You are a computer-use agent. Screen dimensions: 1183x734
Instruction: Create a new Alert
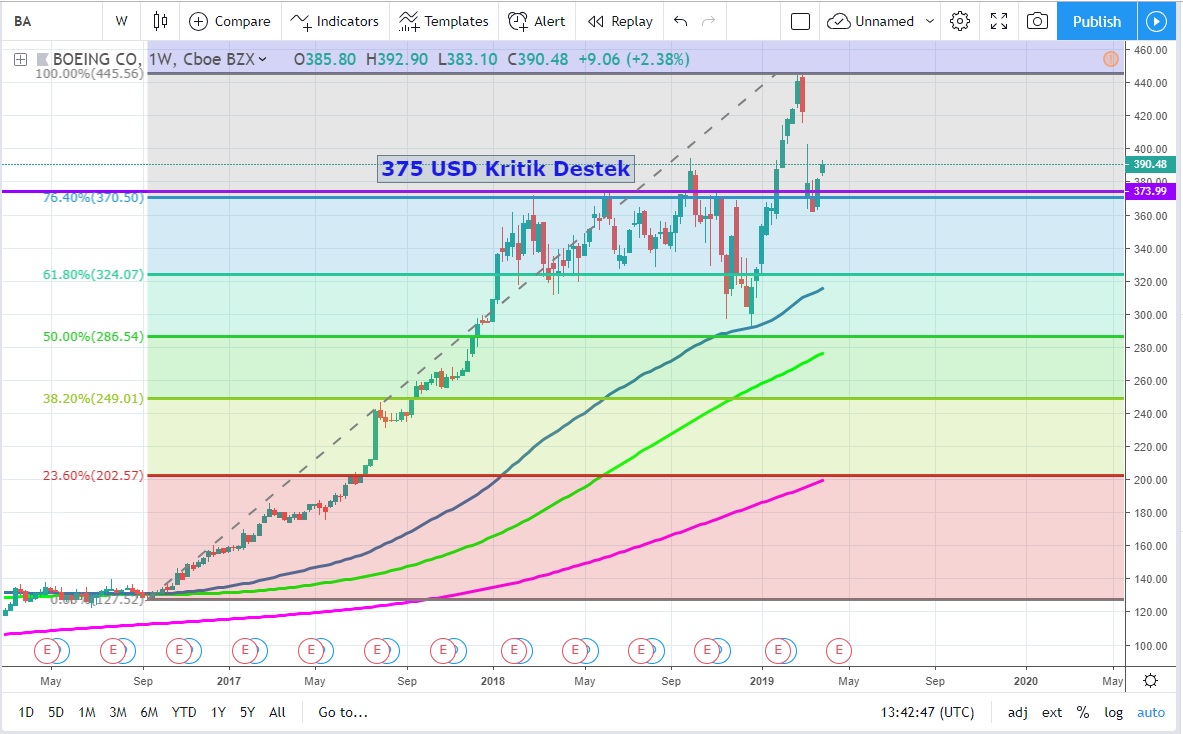pyautogui.click(x=536, y=21)
